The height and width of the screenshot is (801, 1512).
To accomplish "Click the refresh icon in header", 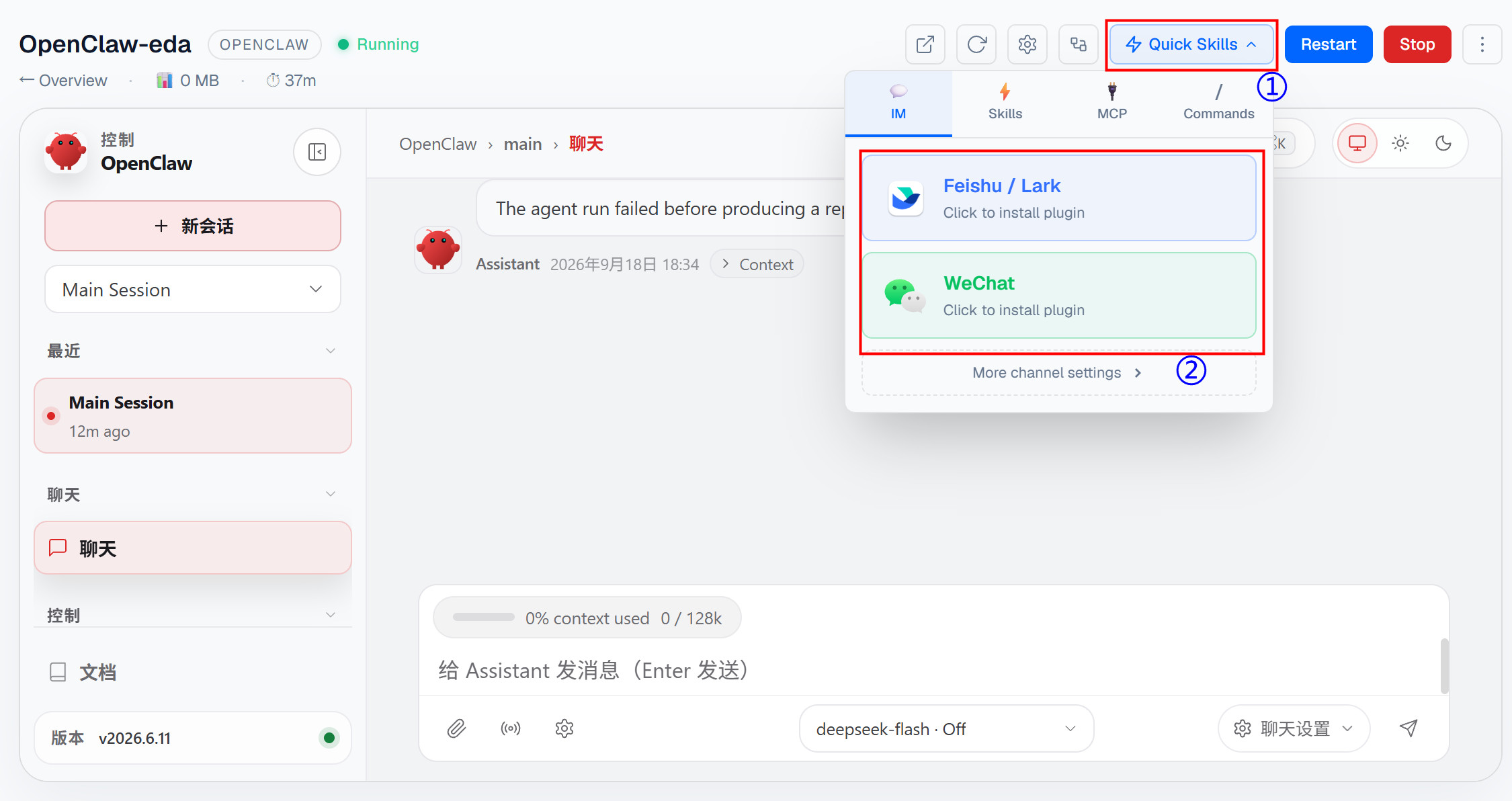I will (x=976, y=44).
